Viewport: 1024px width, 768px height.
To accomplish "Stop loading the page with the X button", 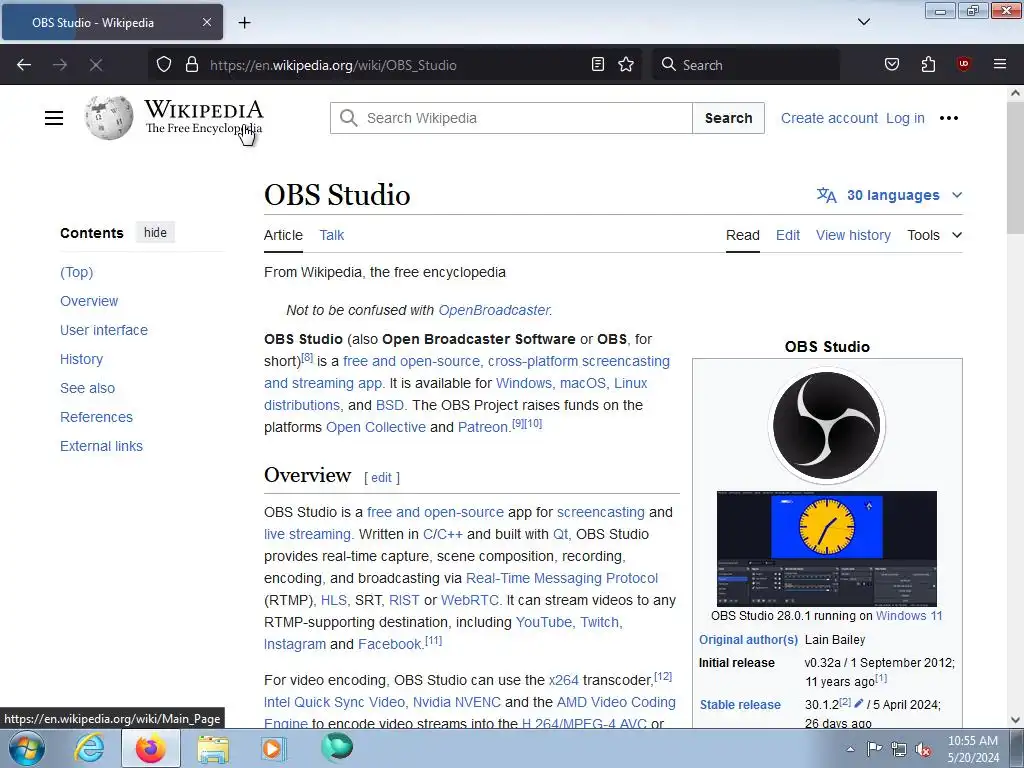I will [x=95, y=65].
